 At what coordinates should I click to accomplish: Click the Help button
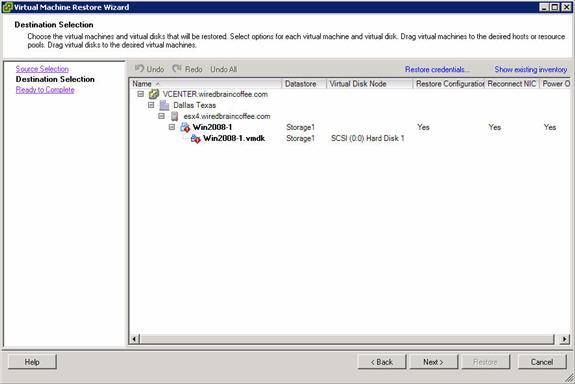click(x=32, y=362)
